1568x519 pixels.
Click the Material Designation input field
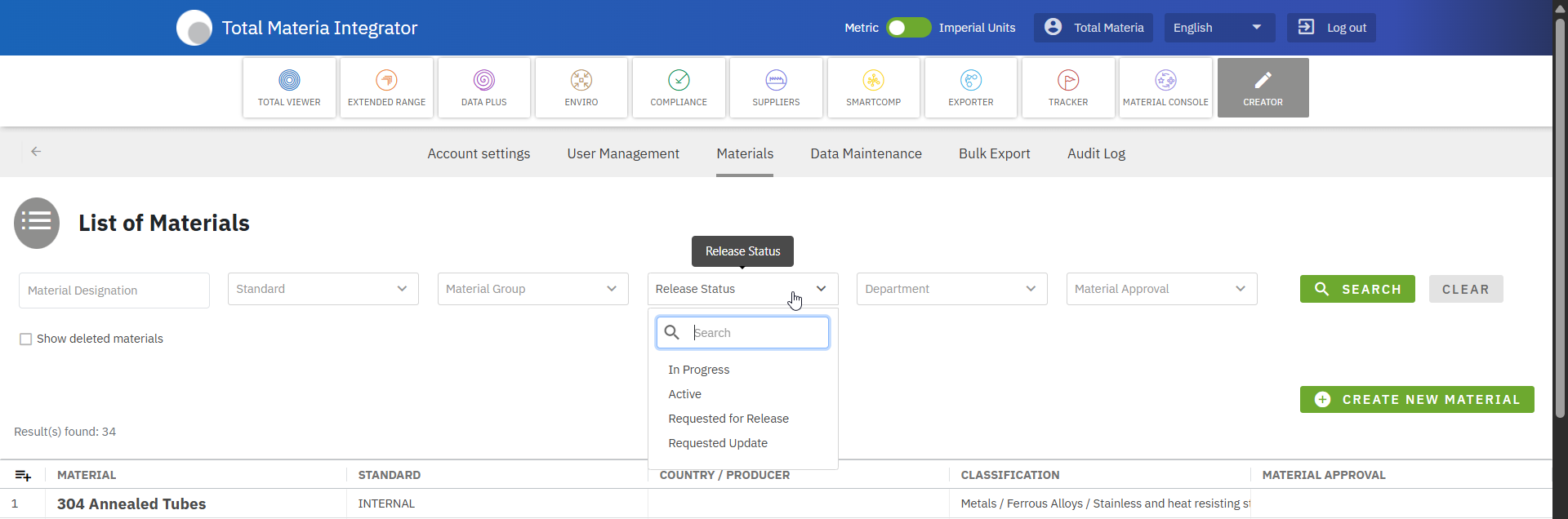114,291
